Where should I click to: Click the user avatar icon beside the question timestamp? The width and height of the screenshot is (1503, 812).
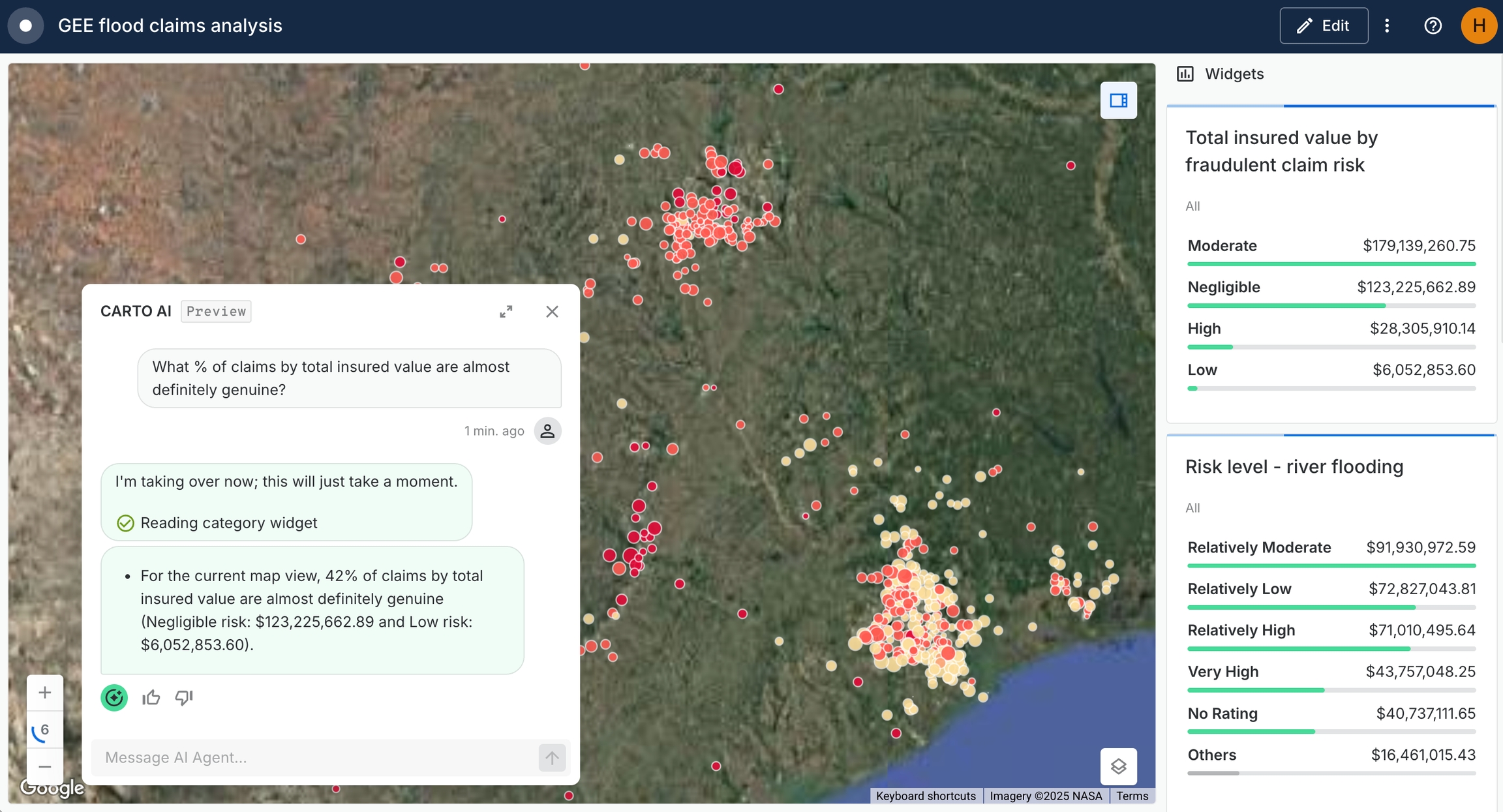pyautogui.click(x=548, y=430)
